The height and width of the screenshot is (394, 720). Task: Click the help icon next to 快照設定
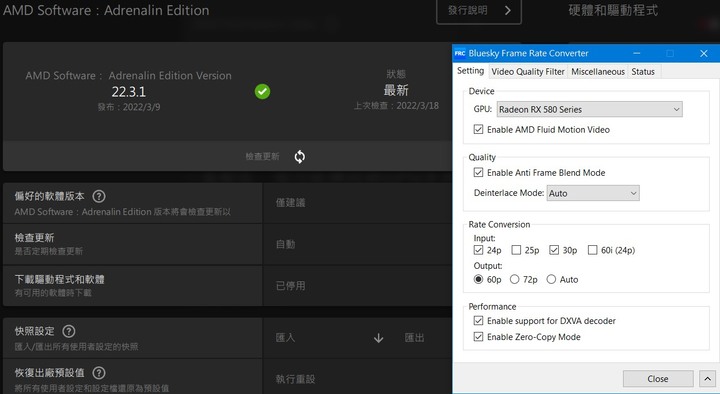69,331
